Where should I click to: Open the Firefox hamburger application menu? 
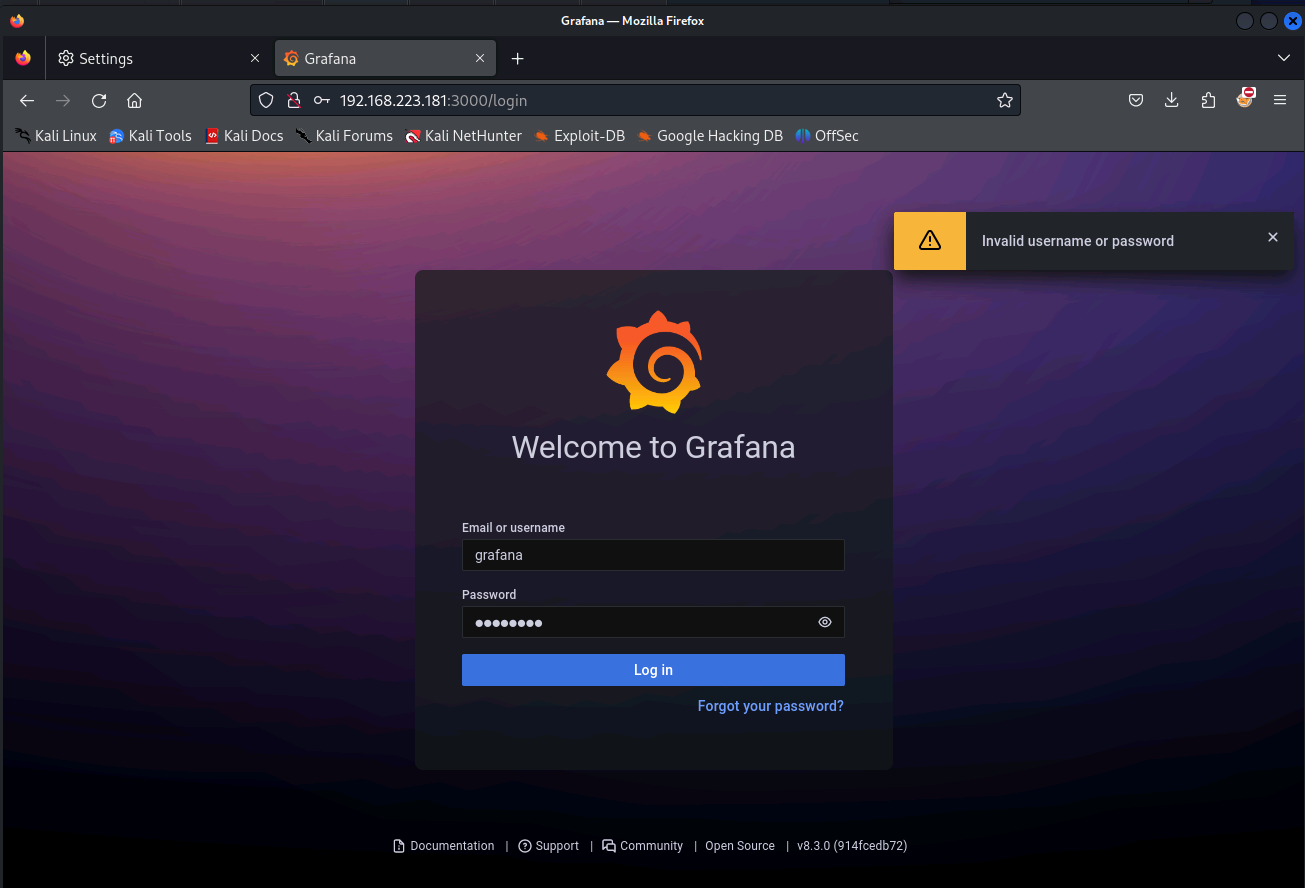[x=1280, y=100]
